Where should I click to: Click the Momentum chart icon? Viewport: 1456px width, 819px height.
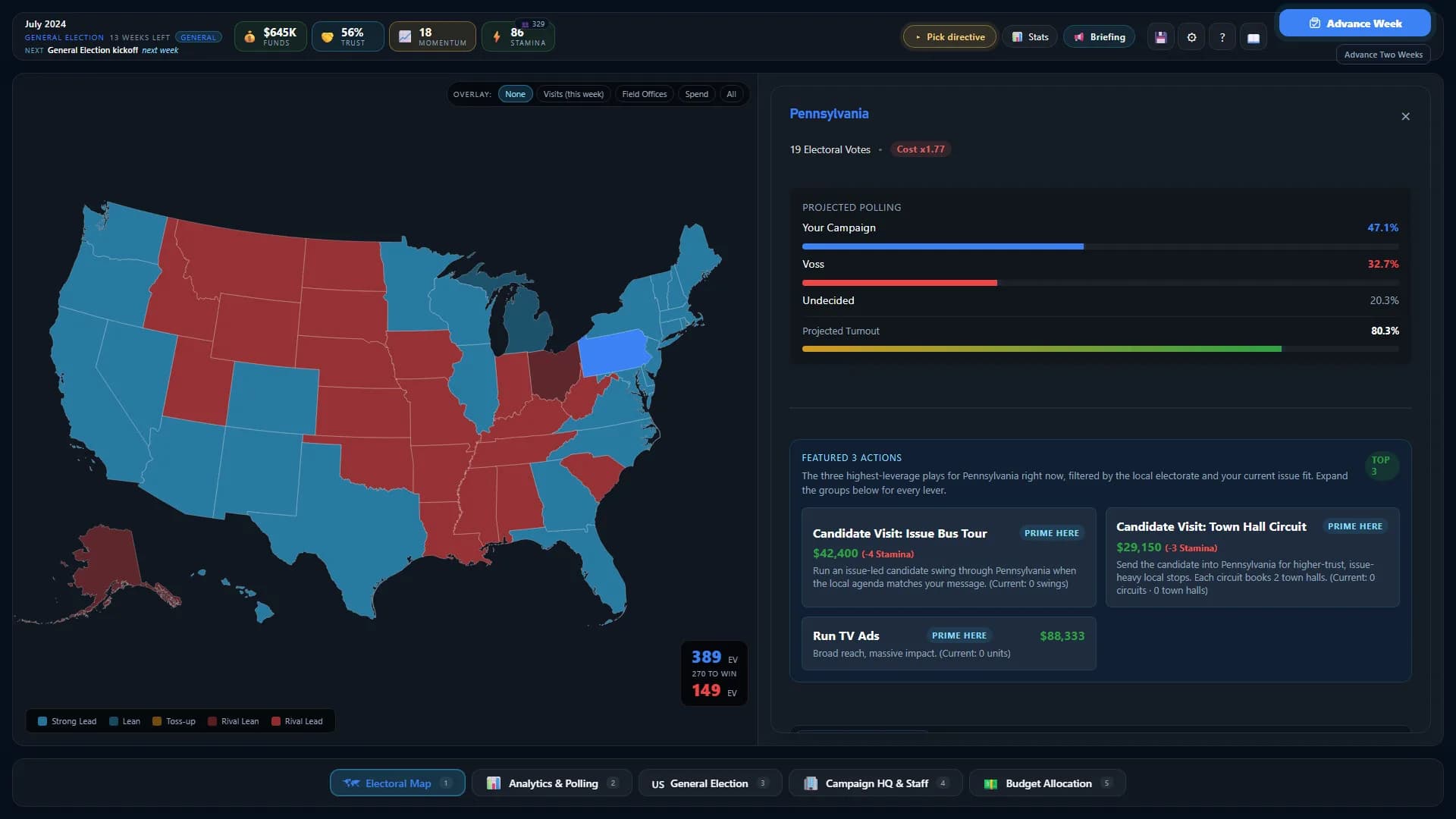[405, 36]
